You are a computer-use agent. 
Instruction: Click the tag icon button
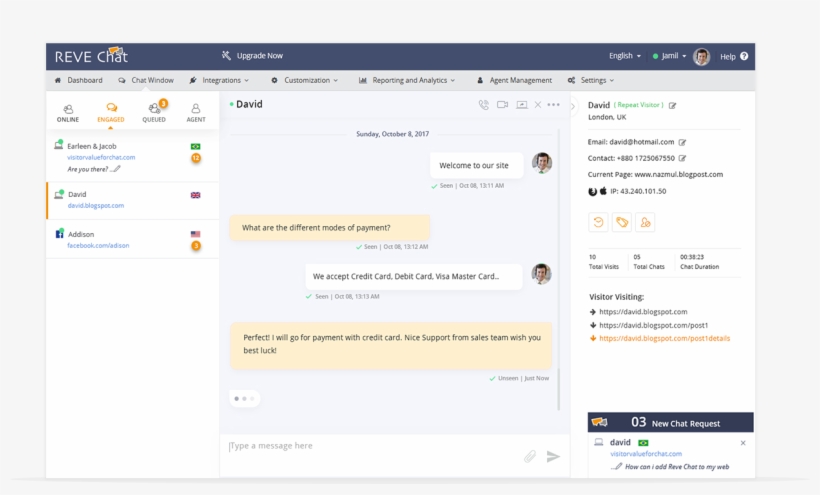[x=622, y=222]
